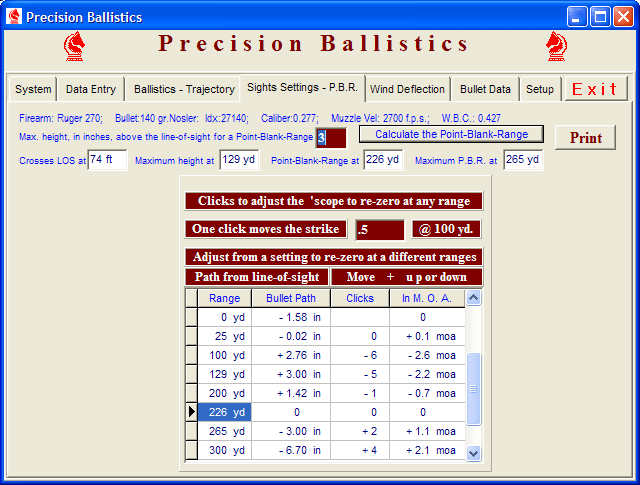
Task: Switch to the Wind Deflection tab
Action: coord(408,89)
